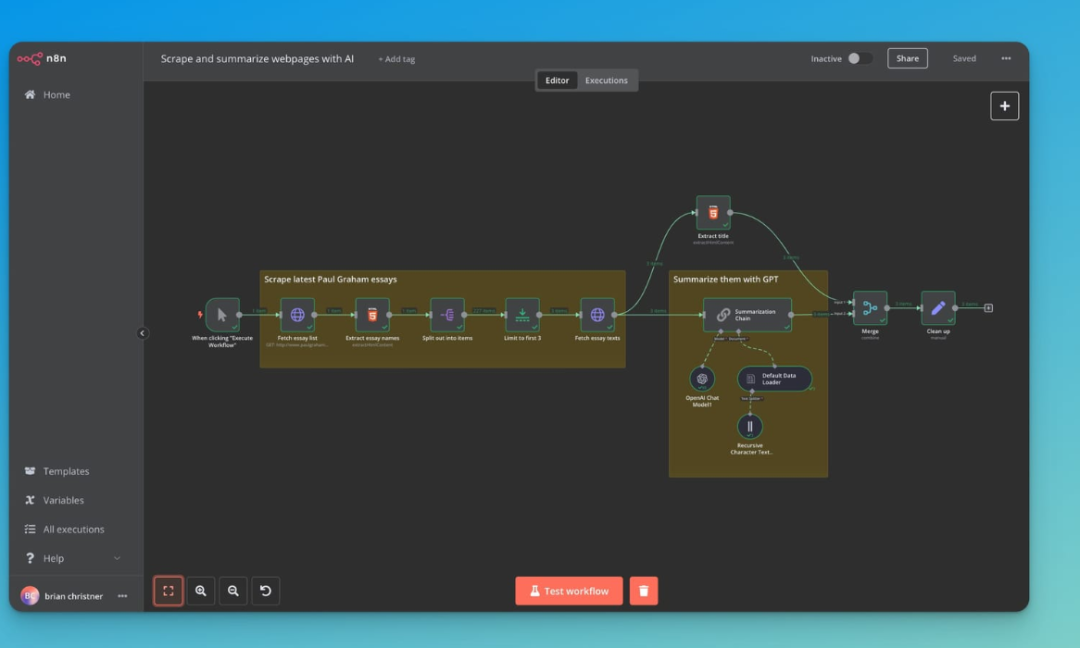The width and height of the screenshot is (1080, 648).
Task: Fit workflow to view
Action: point(168,591)
